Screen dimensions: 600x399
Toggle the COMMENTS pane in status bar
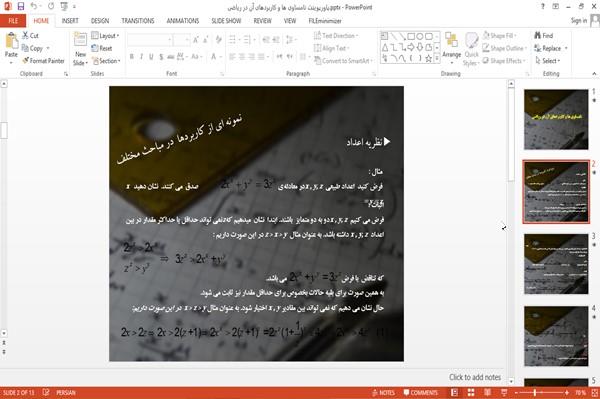pos(421,392)
